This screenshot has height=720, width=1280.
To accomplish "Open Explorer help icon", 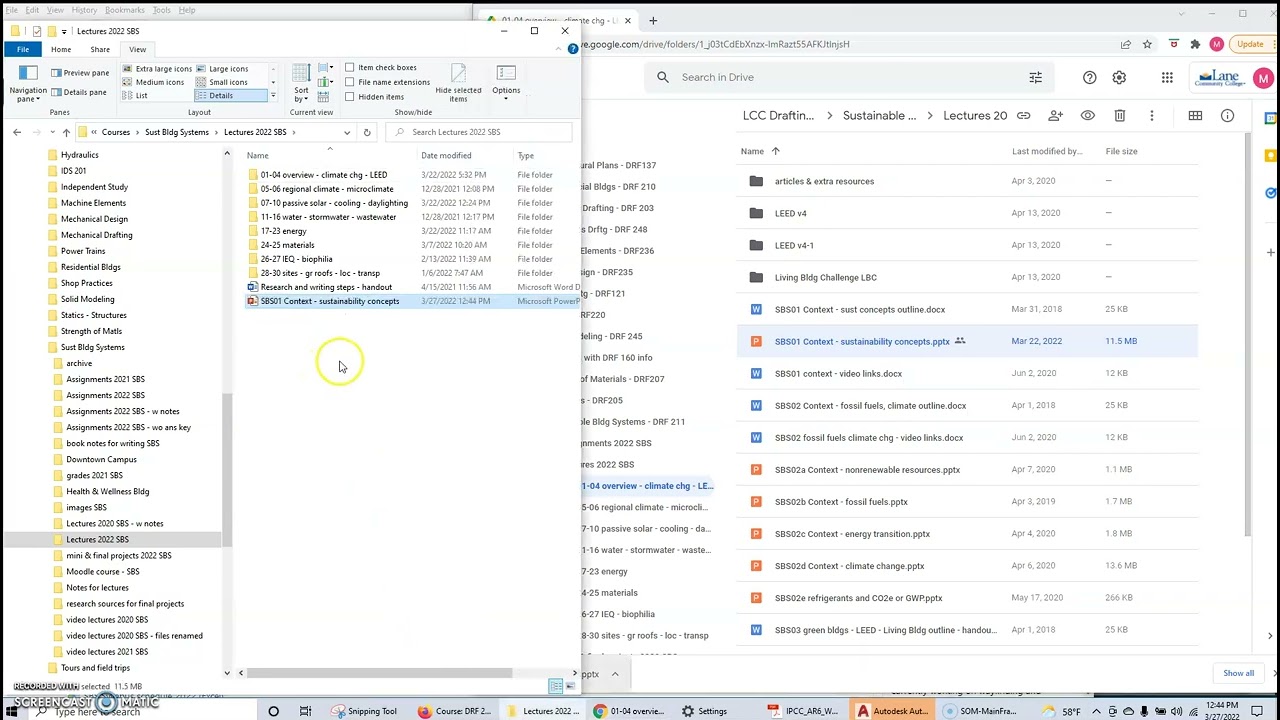I will (x=573, y=49).
